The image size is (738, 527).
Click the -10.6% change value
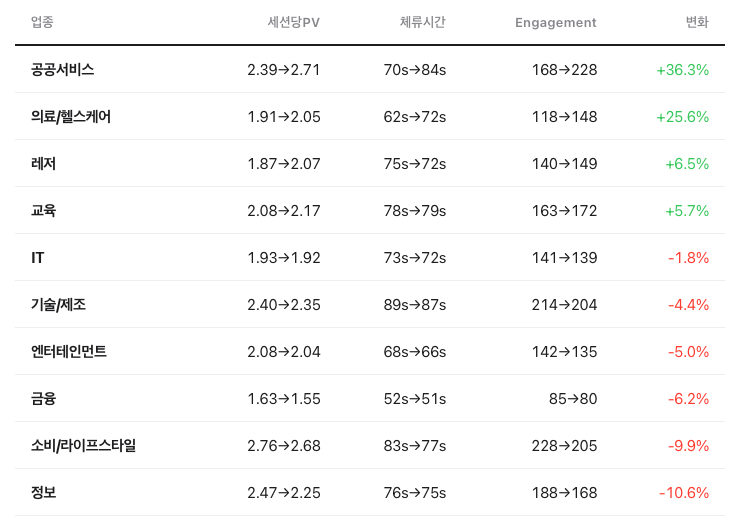684,493
